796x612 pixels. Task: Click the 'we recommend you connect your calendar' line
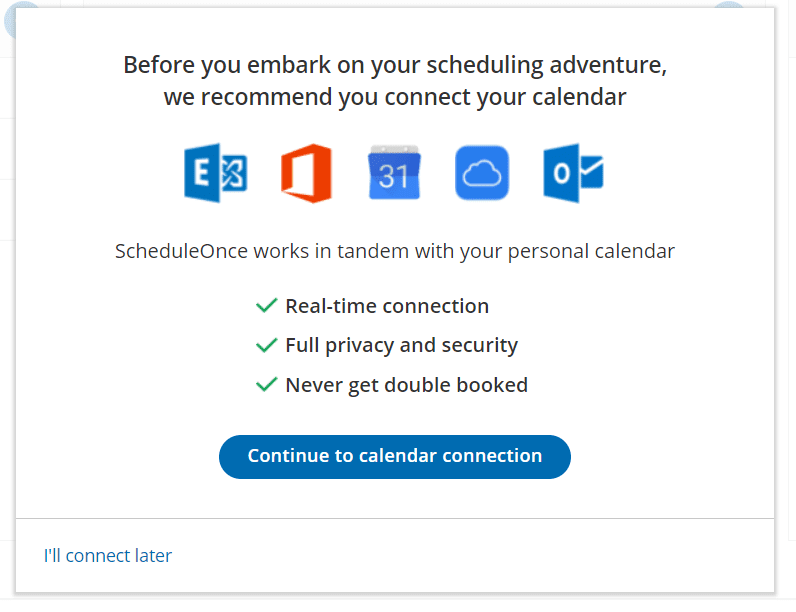point(395,97)
